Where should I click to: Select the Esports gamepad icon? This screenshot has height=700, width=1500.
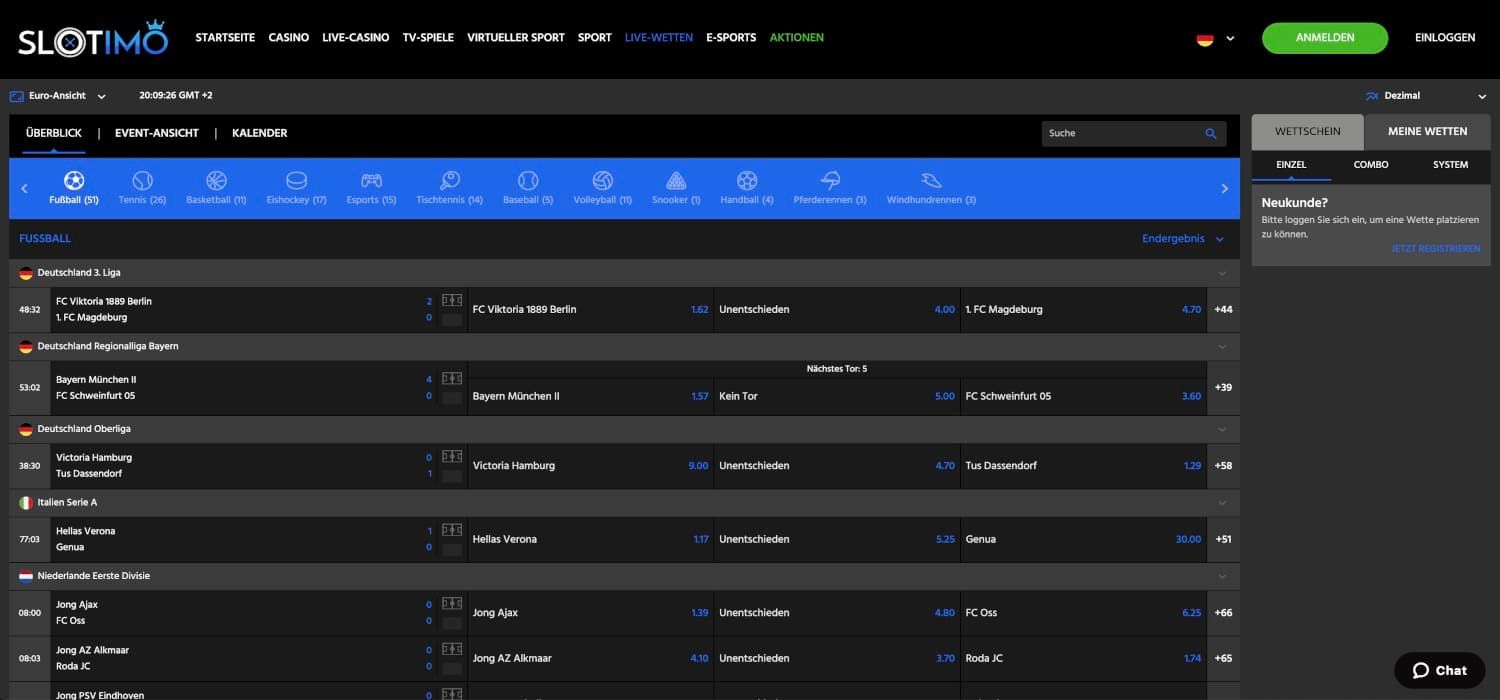coord(371,181)
